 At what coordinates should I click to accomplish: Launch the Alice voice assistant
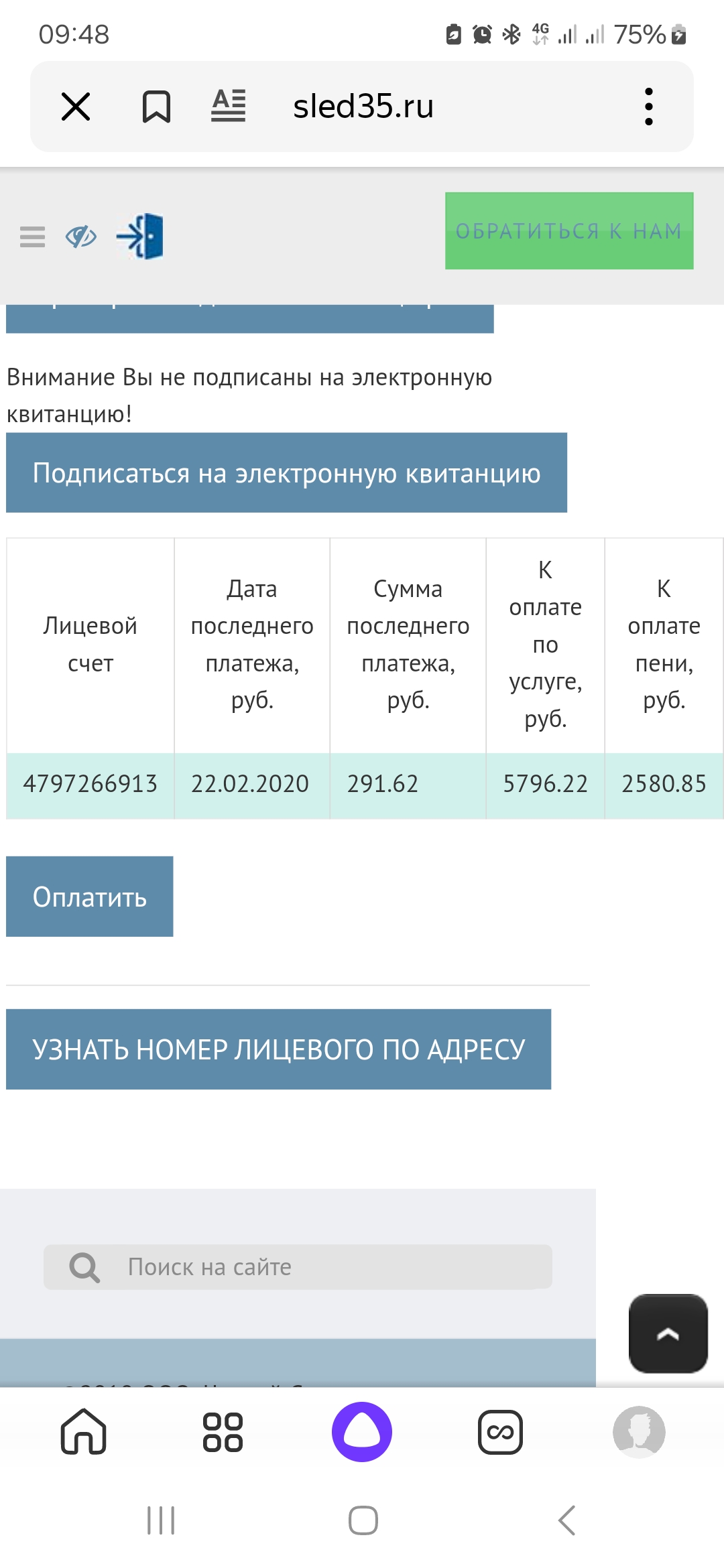[x=362, y=1432]
